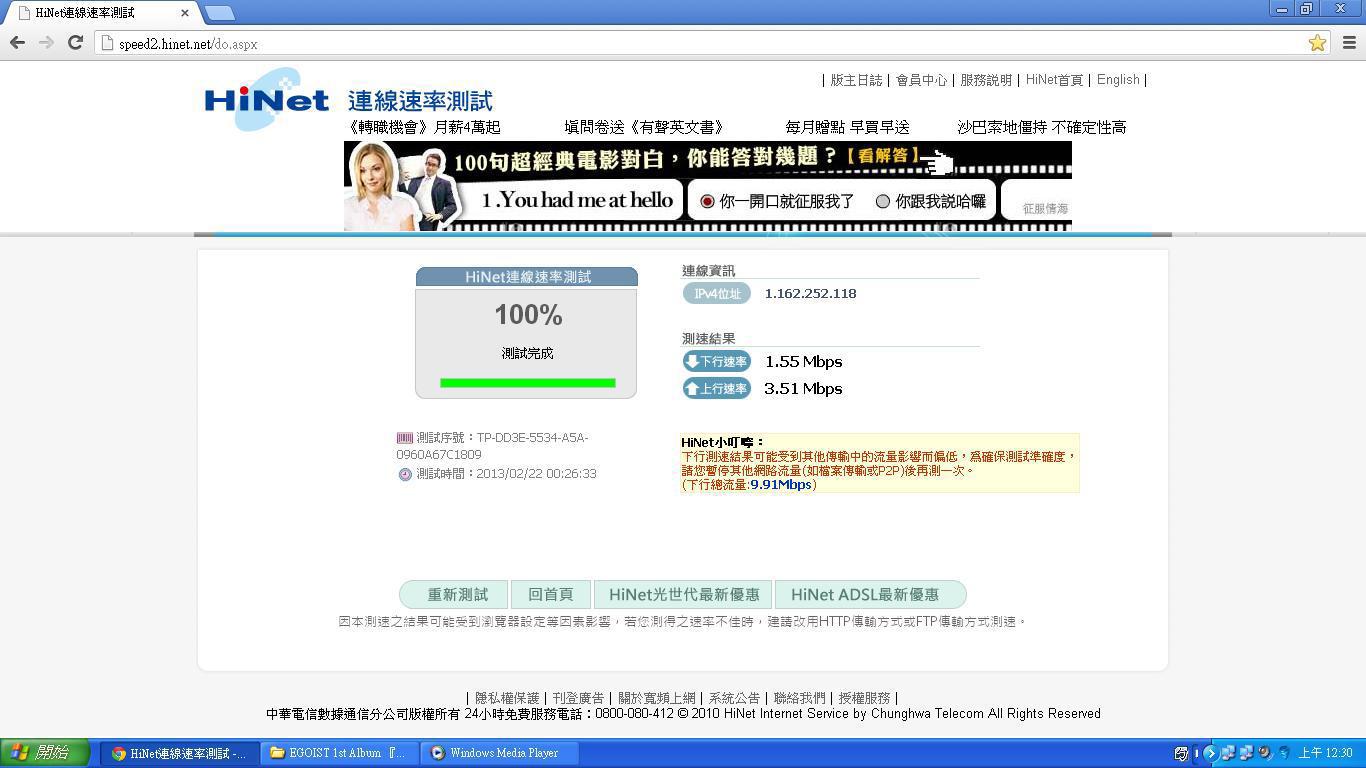Click the upload result 3.51 Mbps
The height and width of the screenshot is (768, 1366).
(x=803, y=388)
